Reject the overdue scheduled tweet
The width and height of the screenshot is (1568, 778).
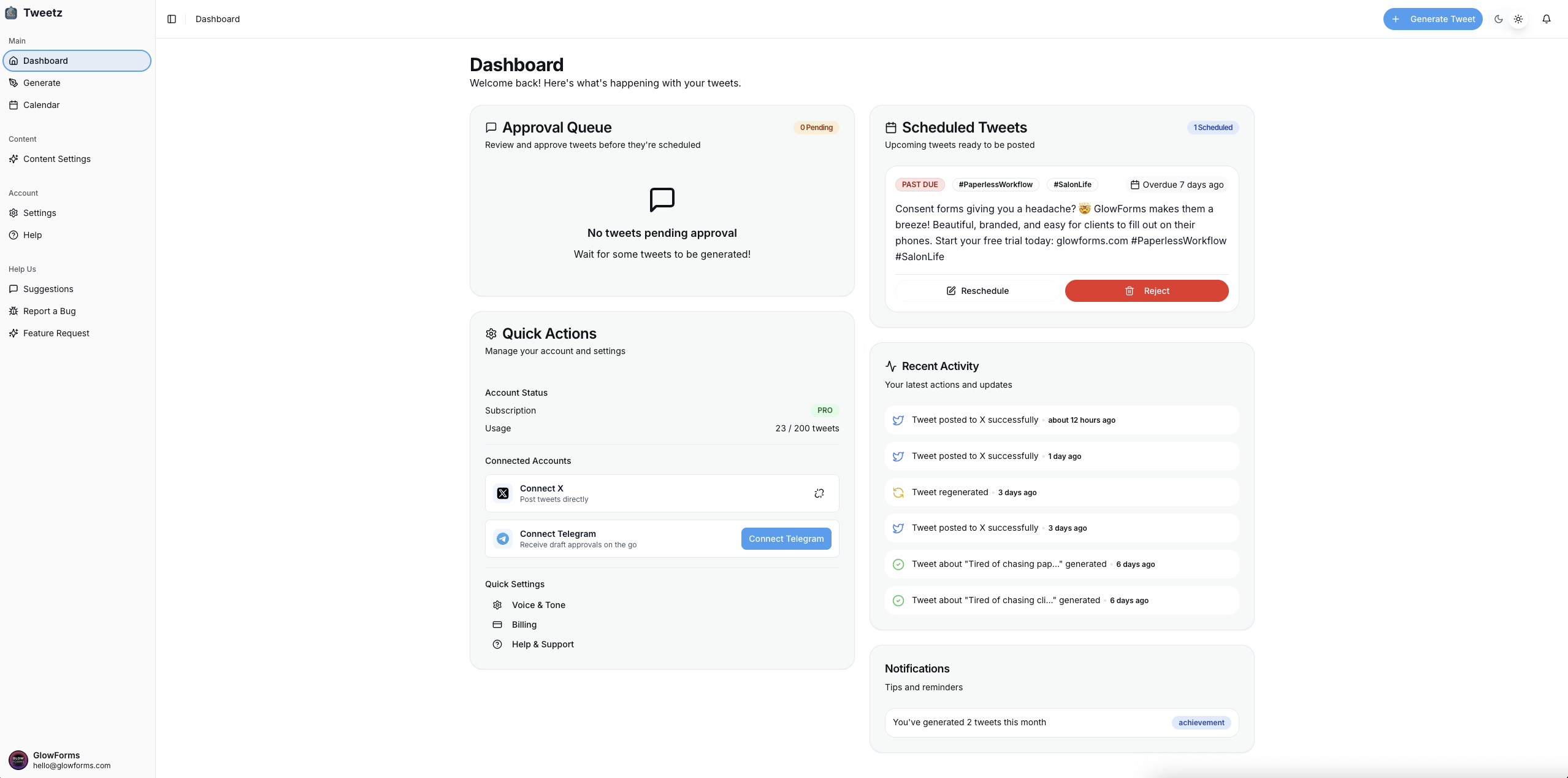1146,291
